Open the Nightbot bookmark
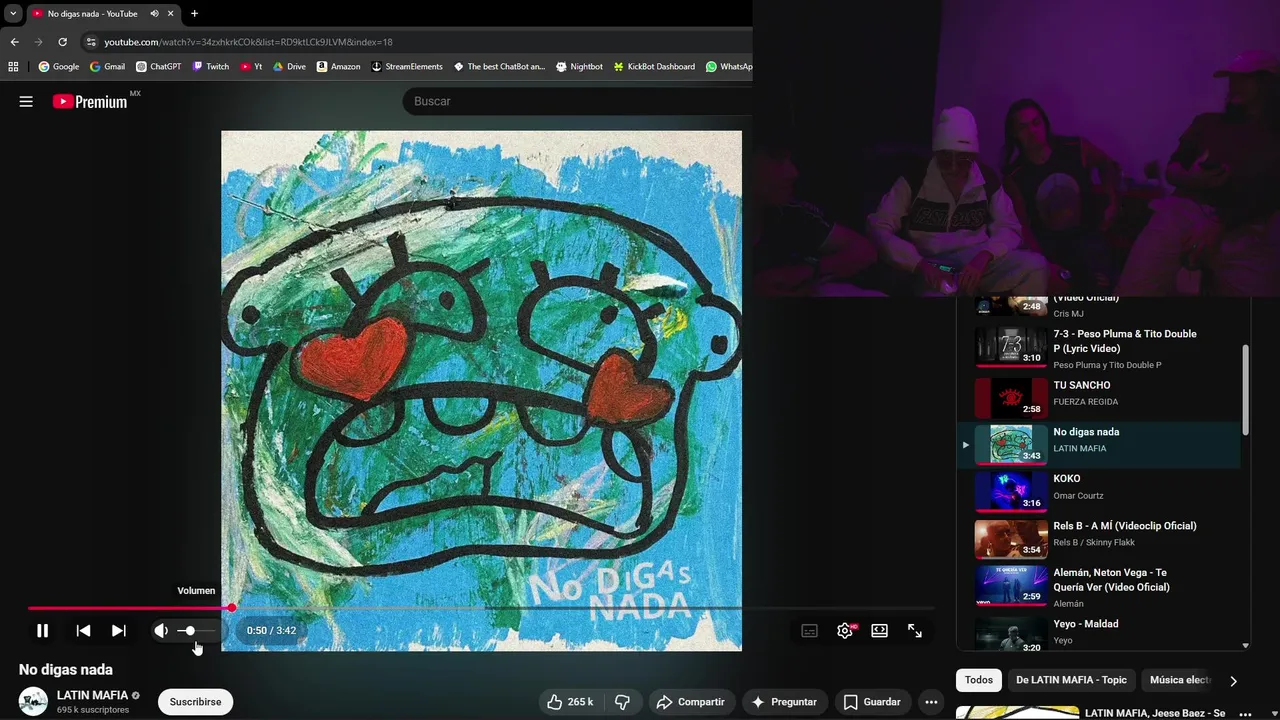The height and width of the screenshot is (720, 1280). [x=579, y=67]
